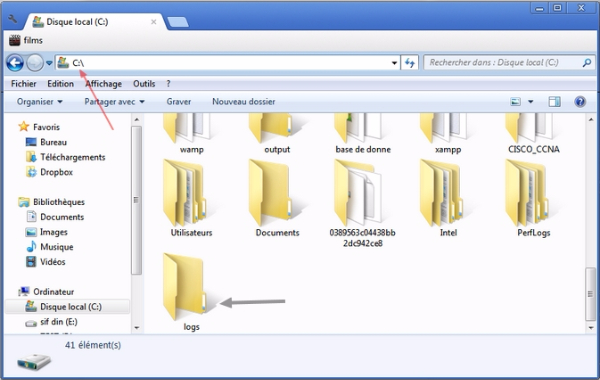Toggle the preview pane icon
This screenshot has height=380, width=600.
pyautogui.click(x=554, y=102)
